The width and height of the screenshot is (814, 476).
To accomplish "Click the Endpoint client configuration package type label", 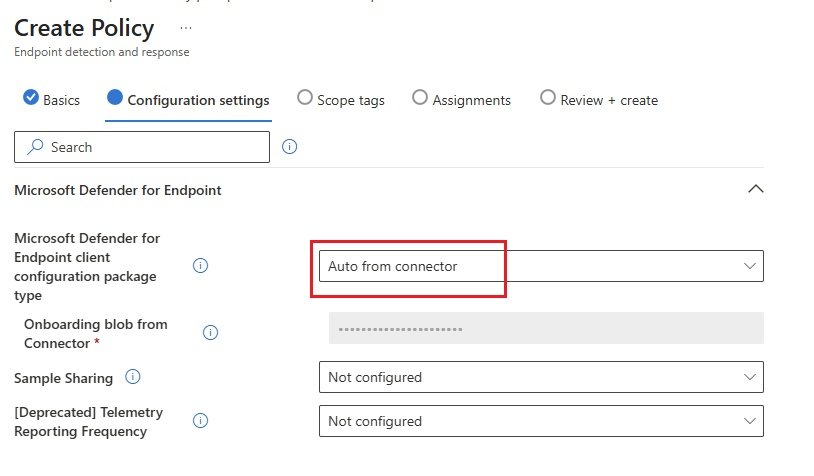I will (87, 267).
